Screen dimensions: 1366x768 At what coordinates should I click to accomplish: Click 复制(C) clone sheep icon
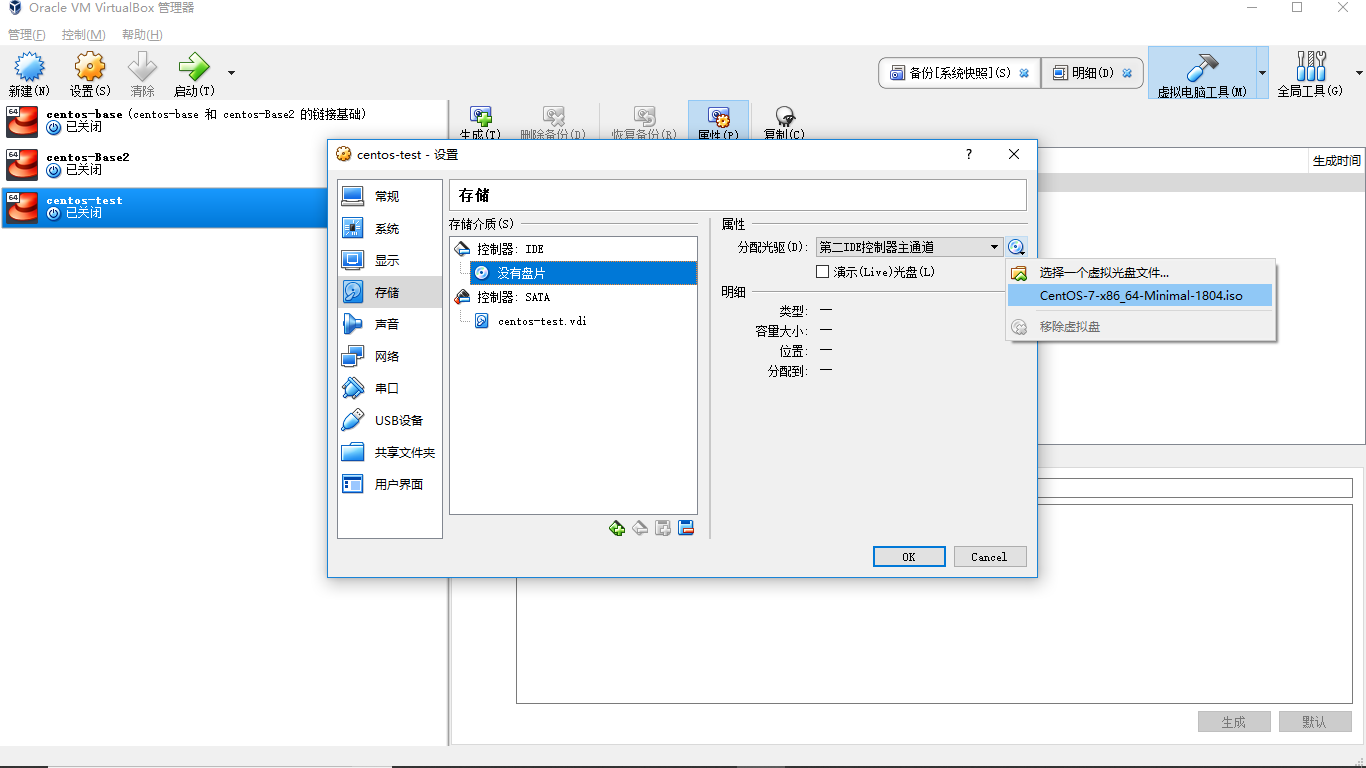784,122
